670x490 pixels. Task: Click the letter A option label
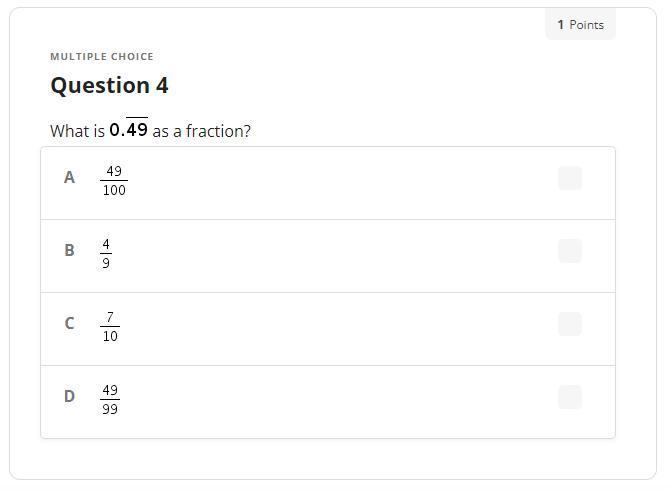(x=69, y=178)
